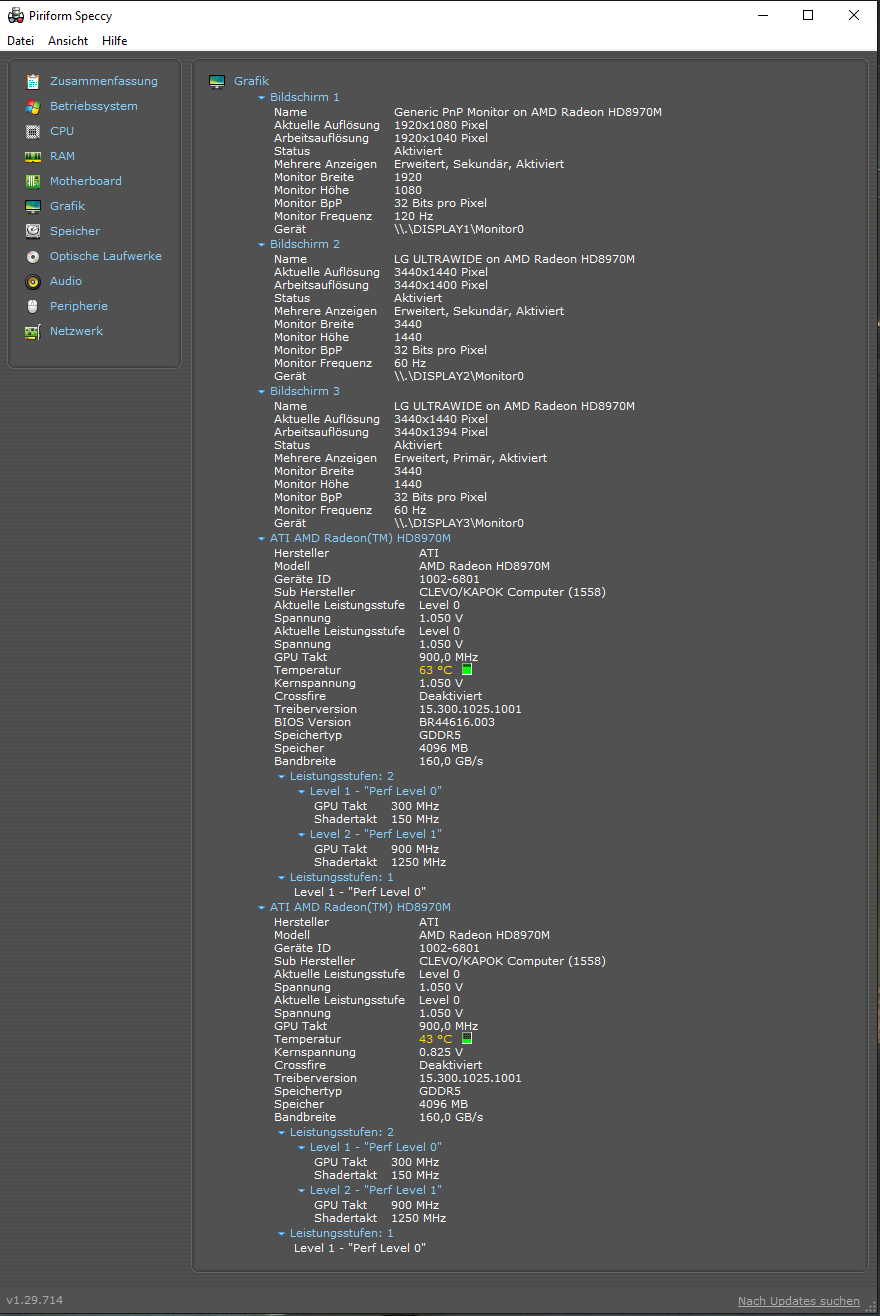Click the Grafik header monitor icon
880x1316 pixels.
(217, 81)
